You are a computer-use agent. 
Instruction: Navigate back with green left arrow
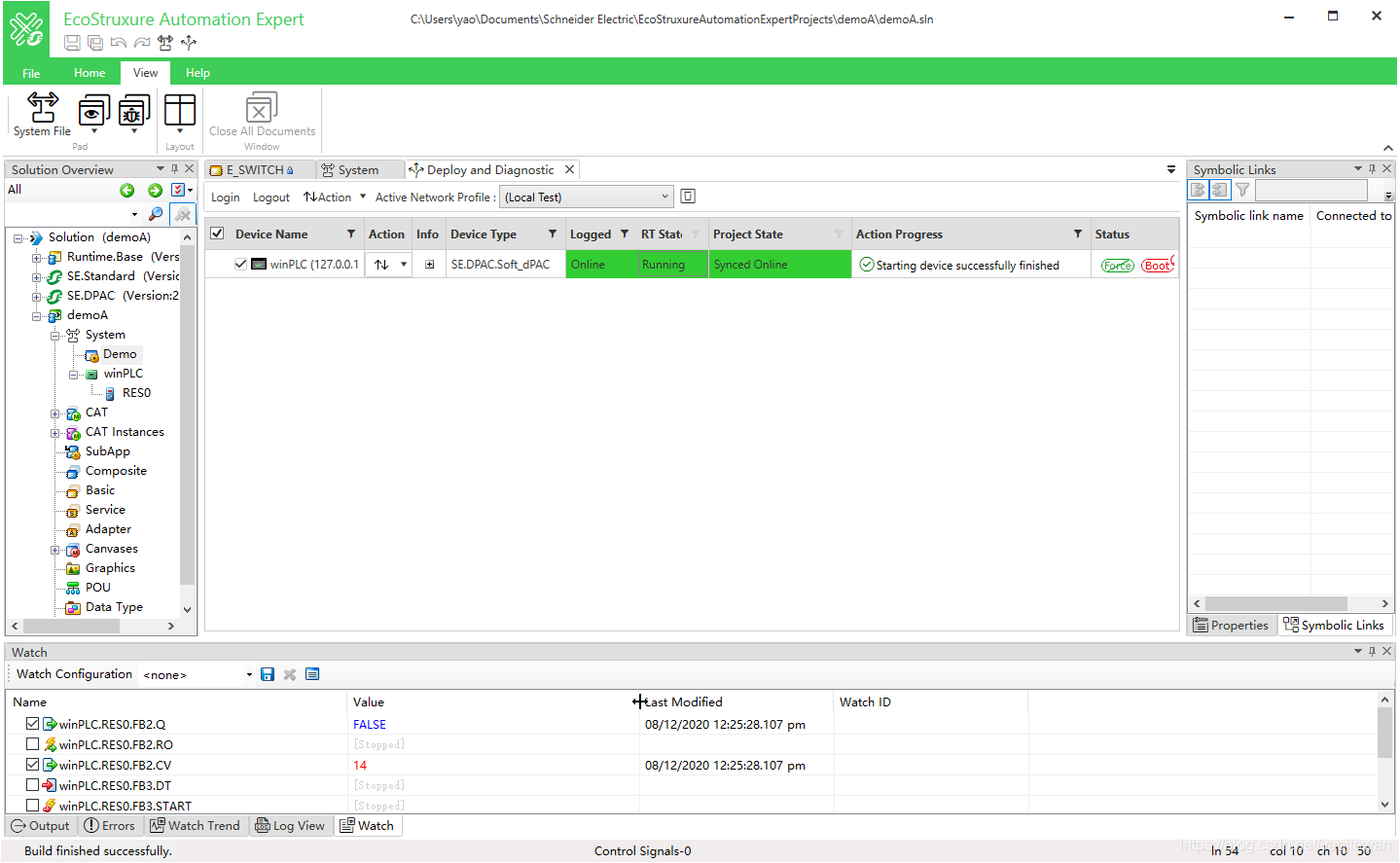tap(127, 190)
